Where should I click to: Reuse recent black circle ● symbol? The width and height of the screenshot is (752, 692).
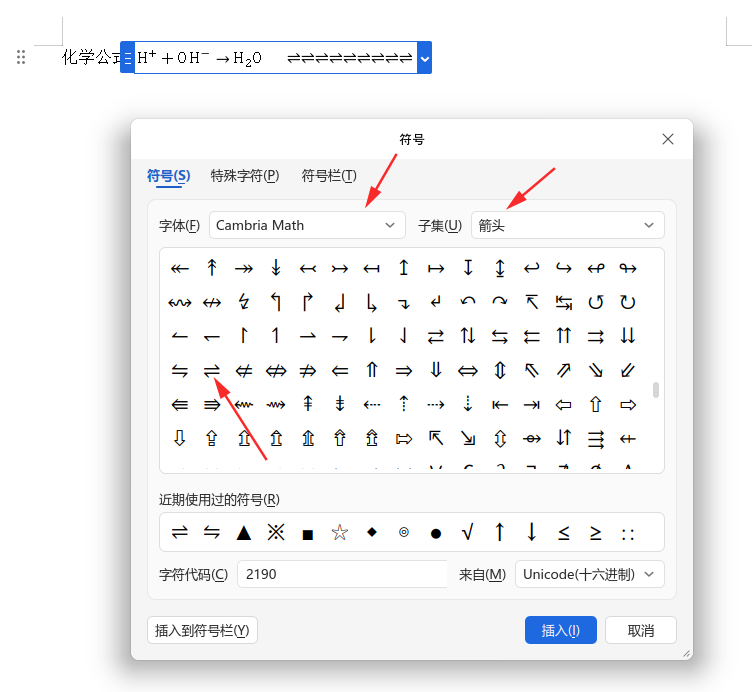click(x=435, y=533)
